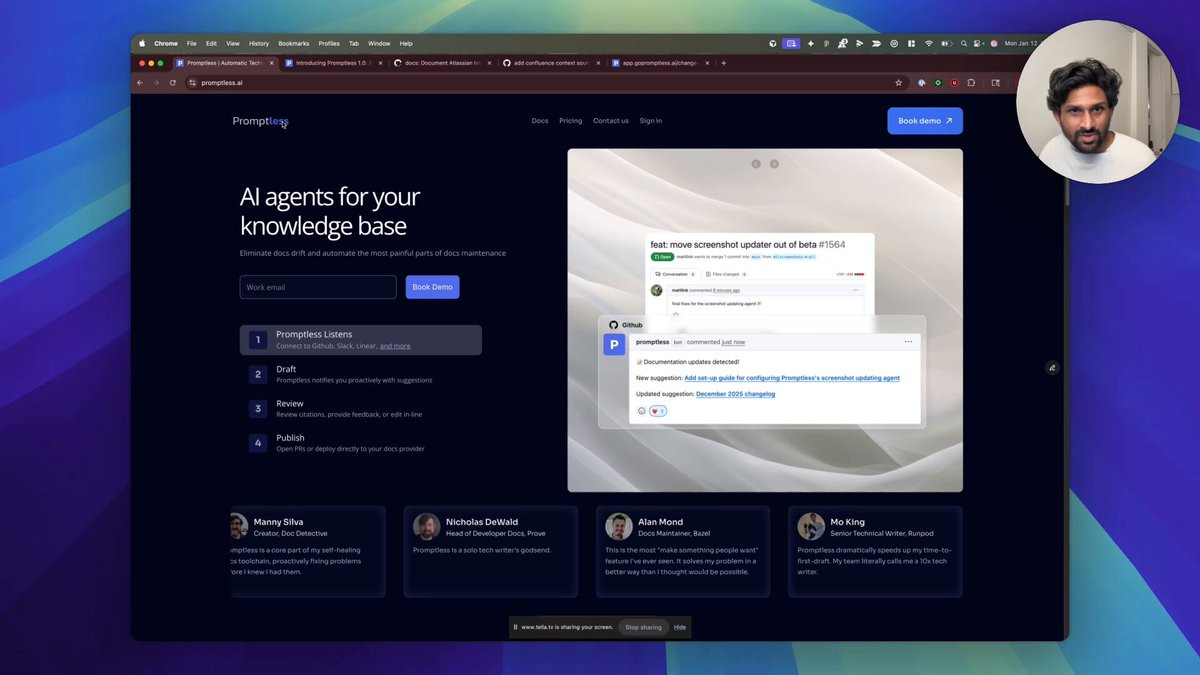Click the site info icon beside URL
The image size is (1200, 675).
pos(193,83)
